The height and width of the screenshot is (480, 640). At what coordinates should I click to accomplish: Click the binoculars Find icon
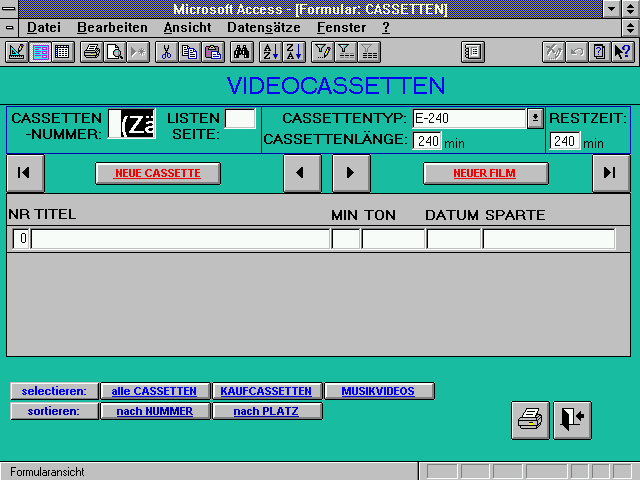(241, 51)
